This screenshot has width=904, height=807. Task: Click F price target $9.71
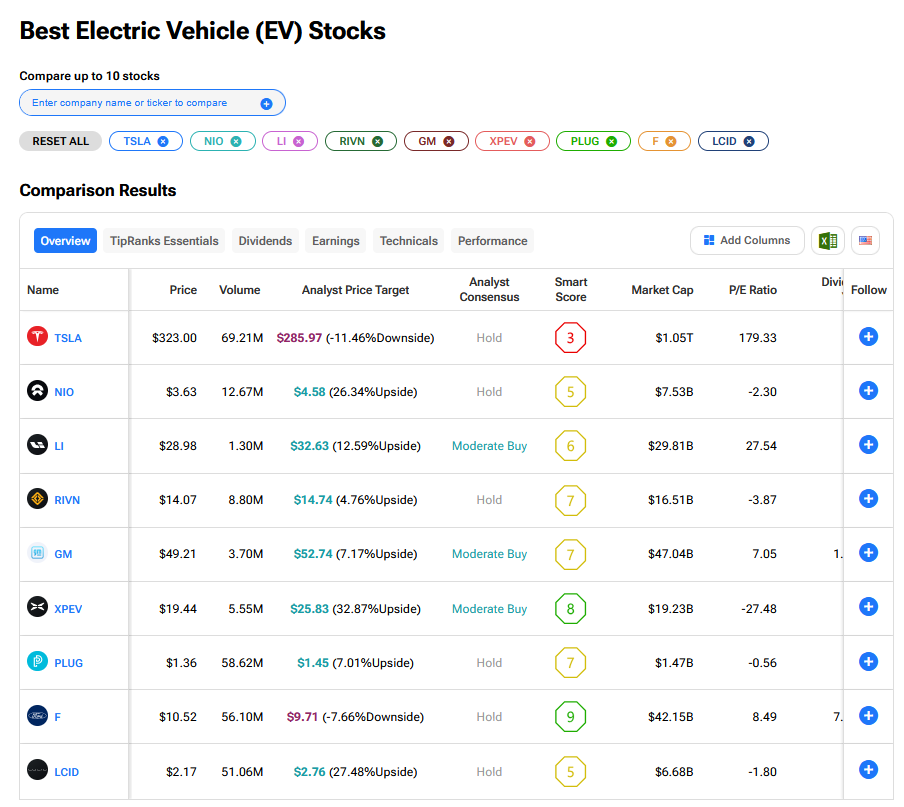302,717
